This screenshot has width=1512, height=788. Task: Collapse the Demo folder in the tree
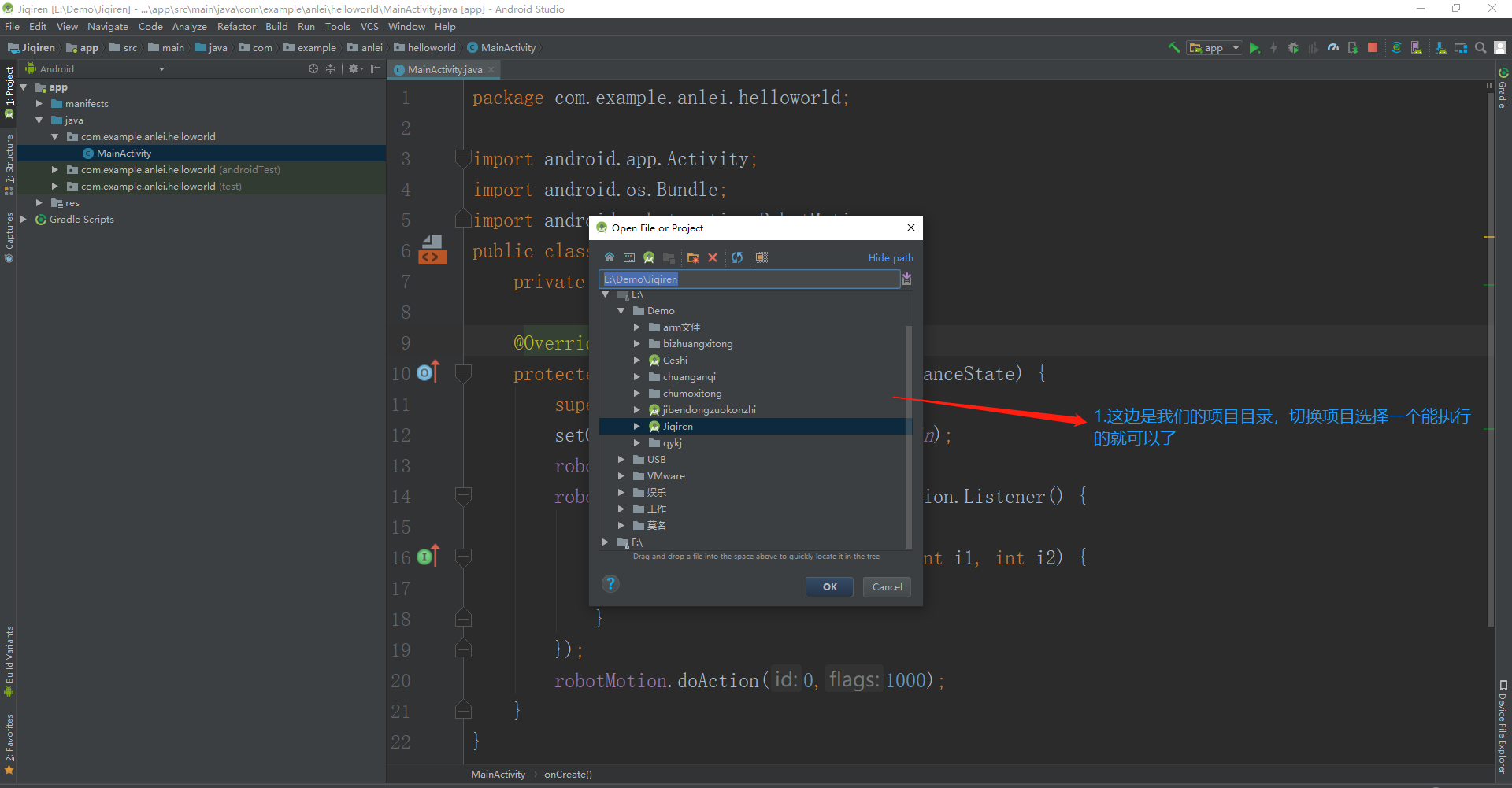pyautogui.click(x=621, y=311)
